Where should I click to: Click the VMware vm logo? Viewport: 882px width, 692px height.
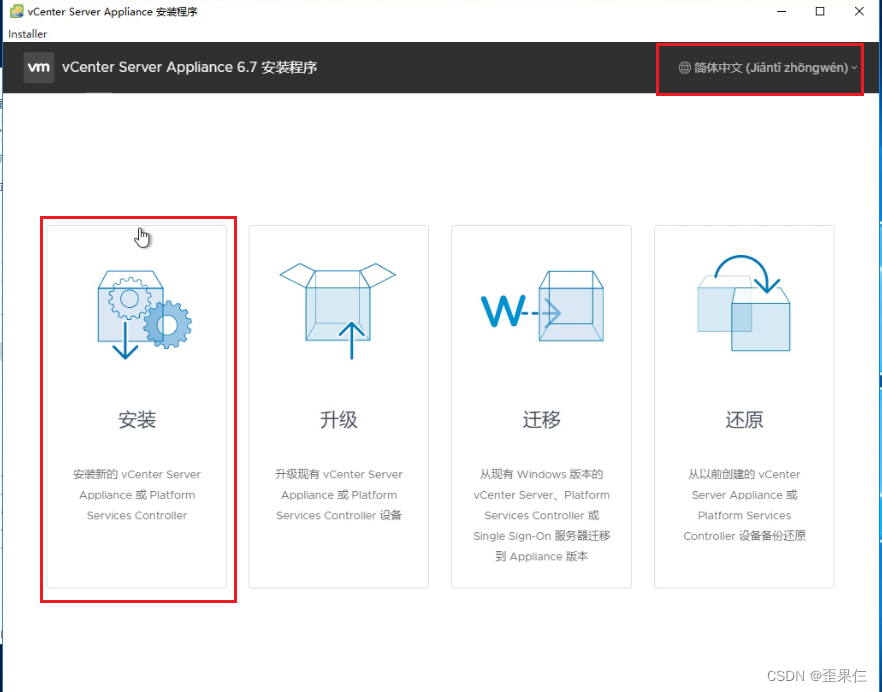coord(39,68)
